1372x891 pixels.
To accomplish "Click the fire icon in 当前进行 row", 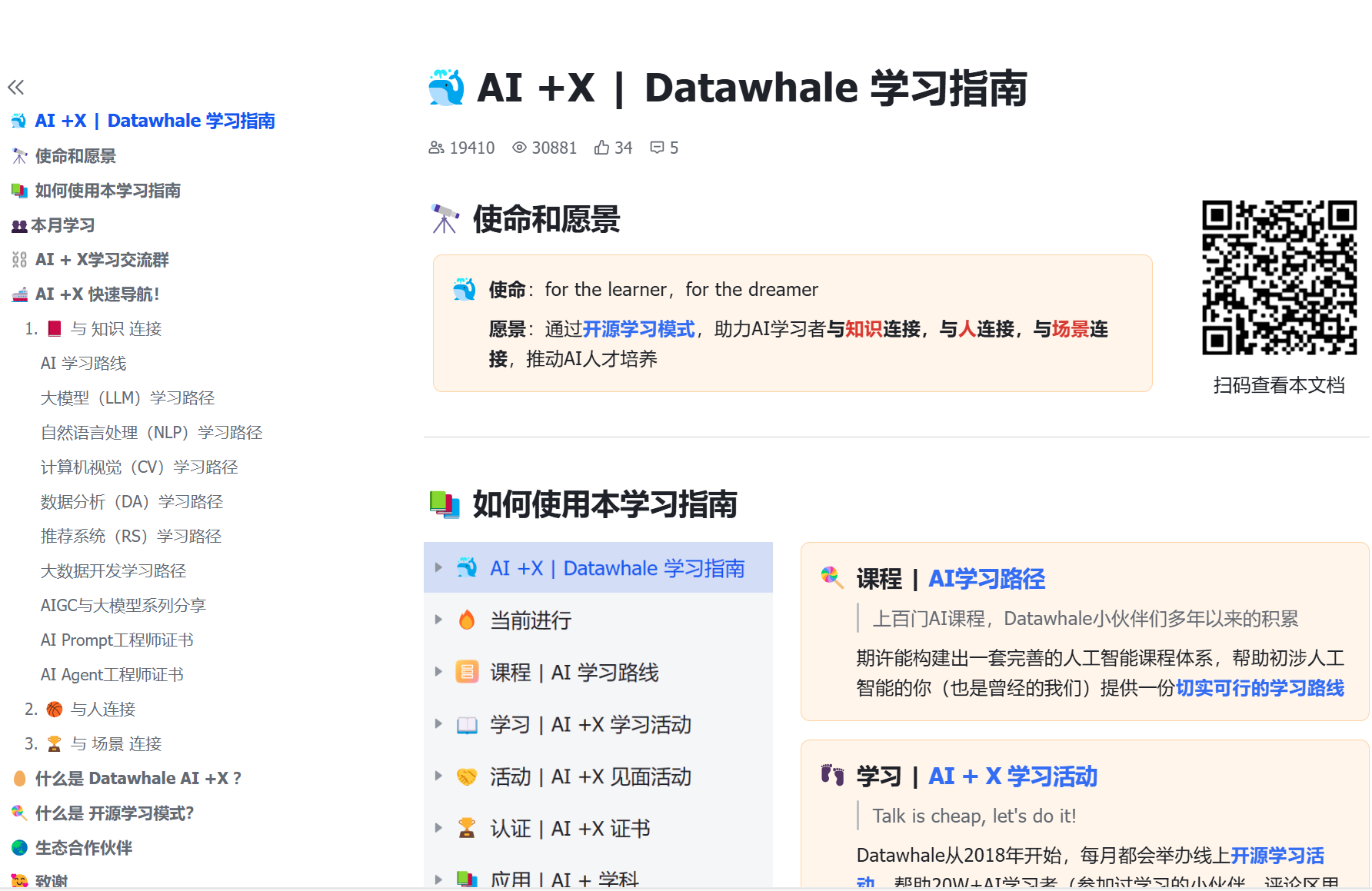I will click(x=467, y=620).
